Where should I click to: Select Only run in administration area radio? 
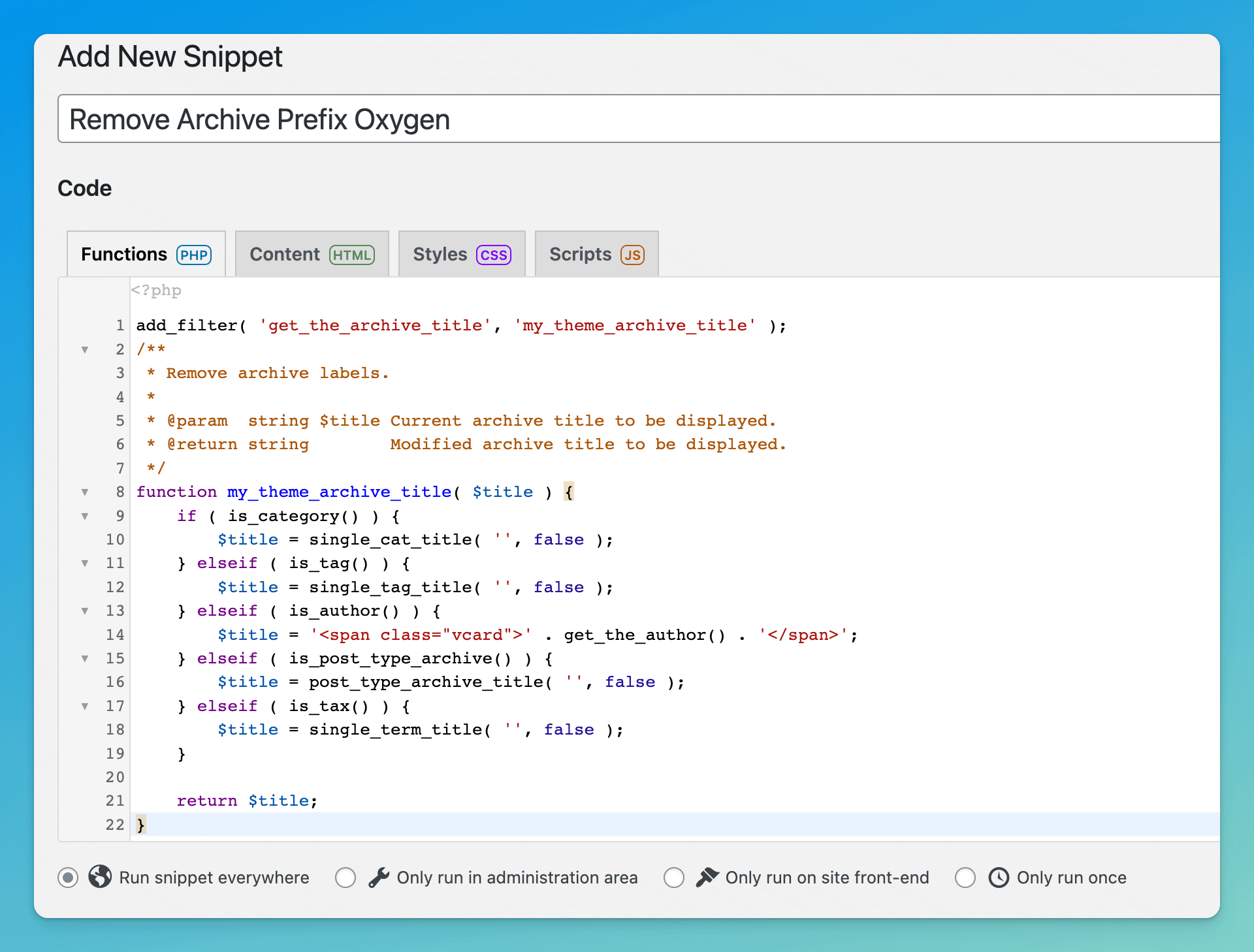click(x=346, y=878)
